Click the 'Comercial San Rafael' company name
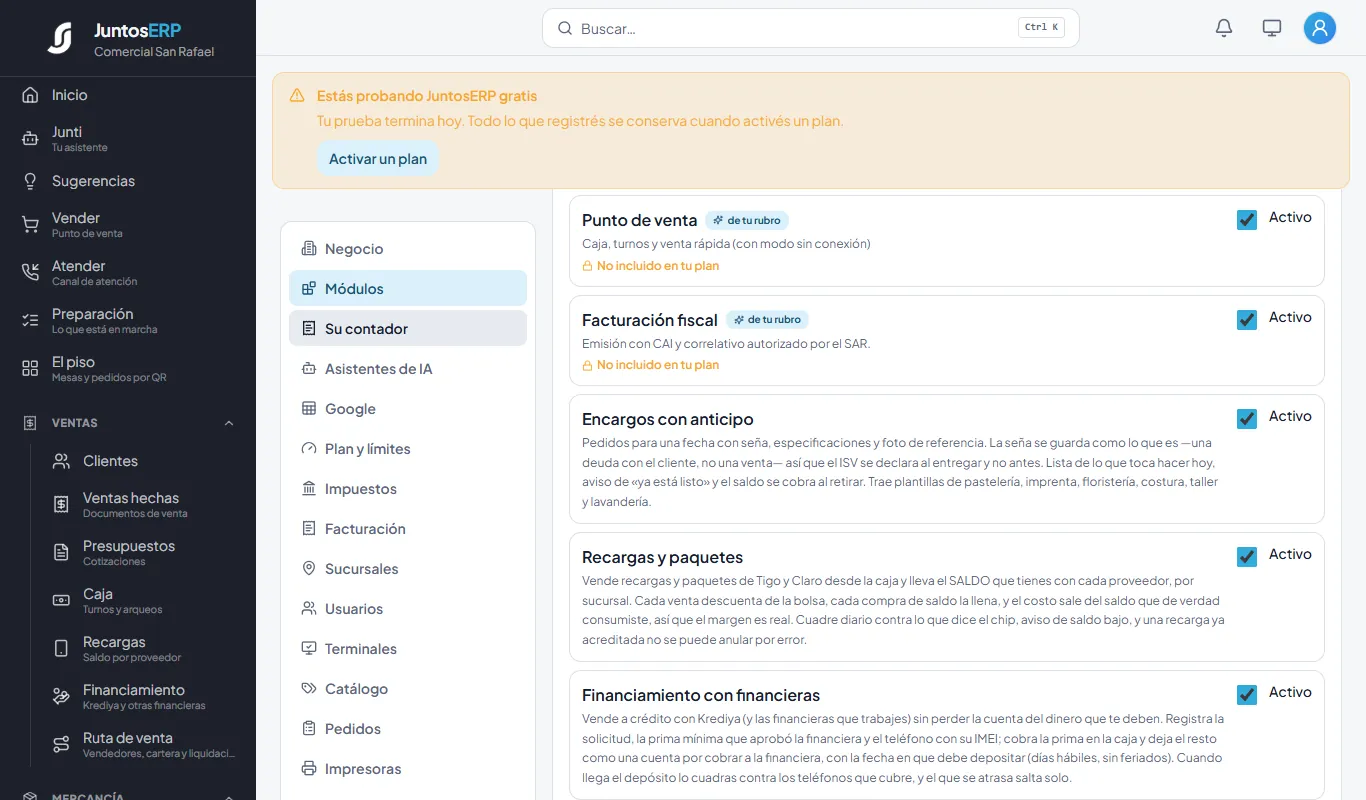This screenshot has height=800, width=1366. [154, 52]
